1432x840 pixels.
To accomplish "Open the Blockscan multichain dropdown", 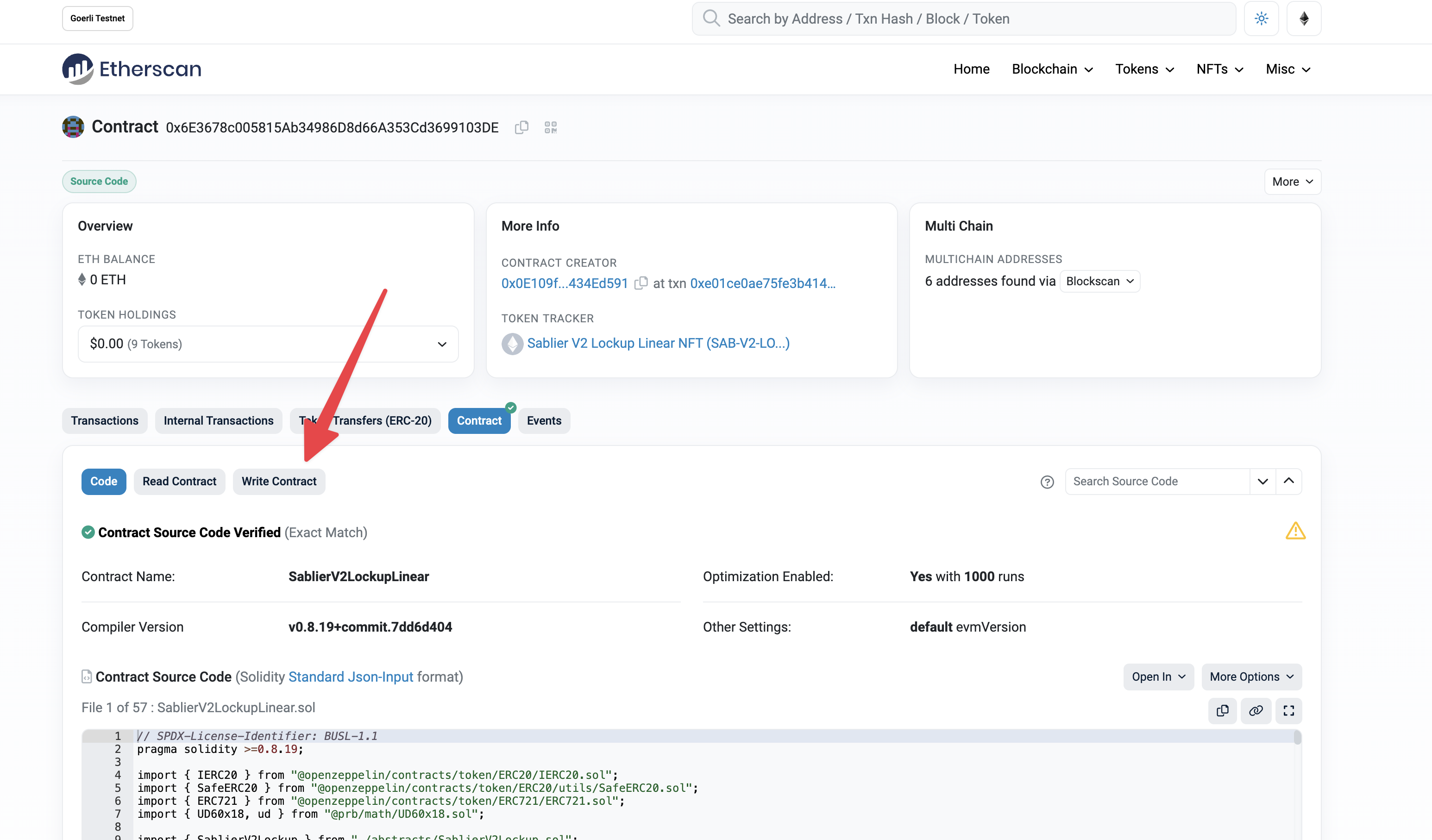I will [1099, 282].
